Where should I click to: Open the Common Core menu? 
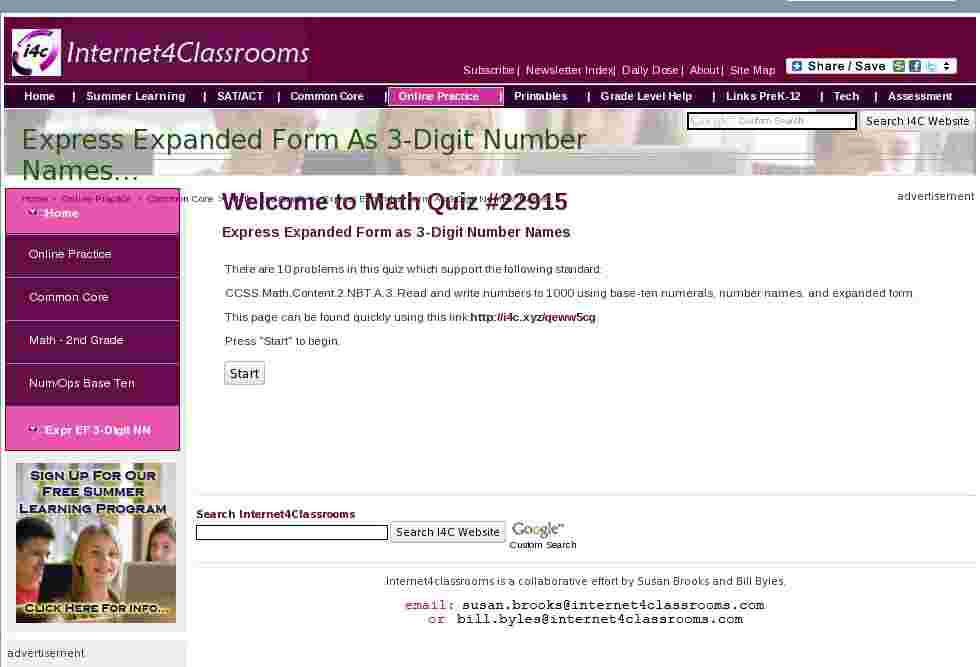[327, 96]
